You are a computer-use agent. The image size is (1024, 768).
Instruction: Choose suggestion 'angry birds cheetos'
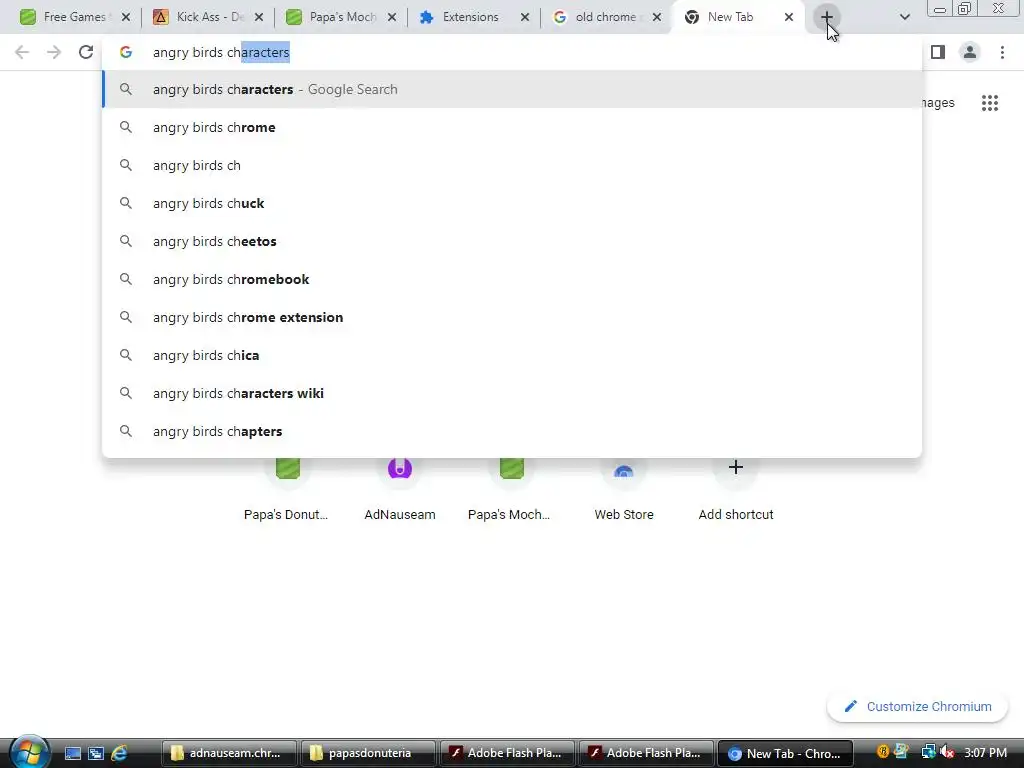(x=512, y=241)
